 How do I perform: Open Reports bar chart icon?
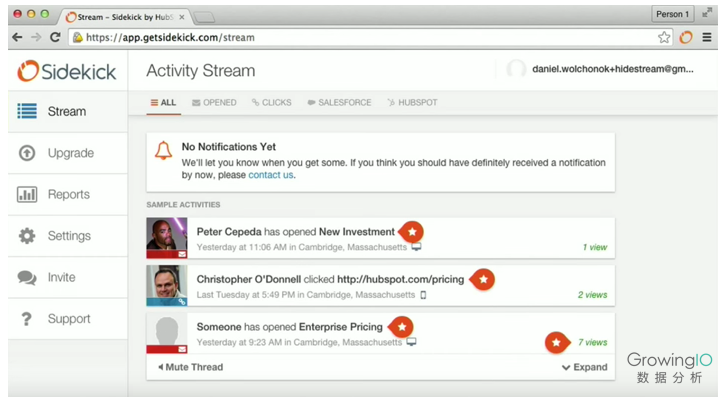tap(27, 194)
